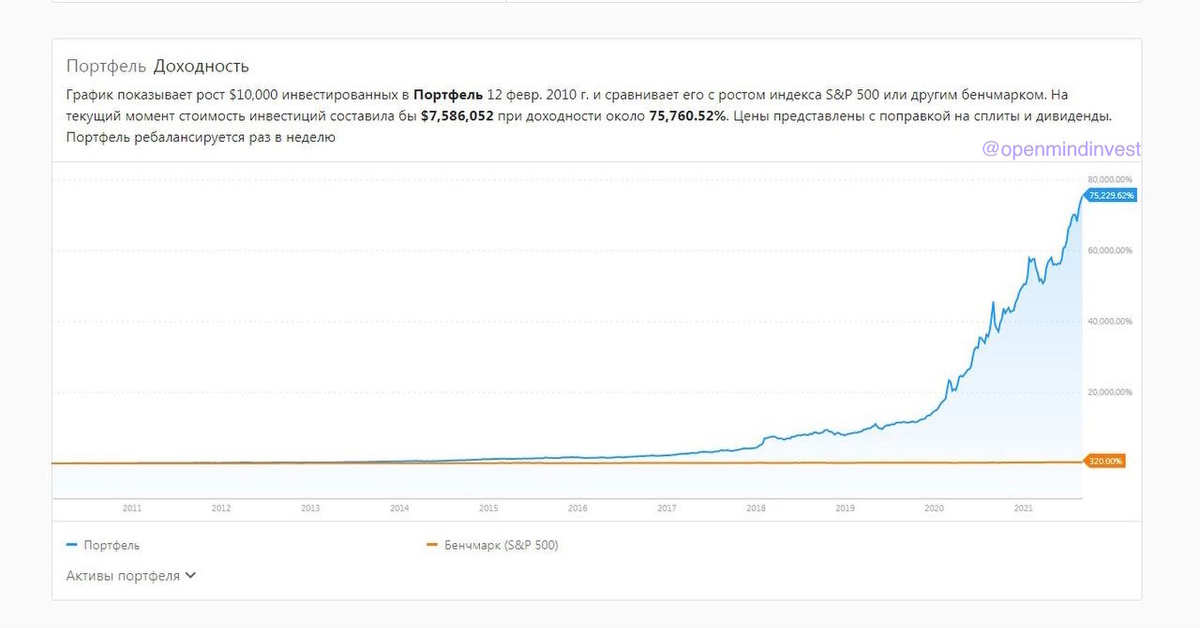Choose 2020 on the chart's year axis
The width and height of the screenshot is (1200, 628).
pos(934,508)
